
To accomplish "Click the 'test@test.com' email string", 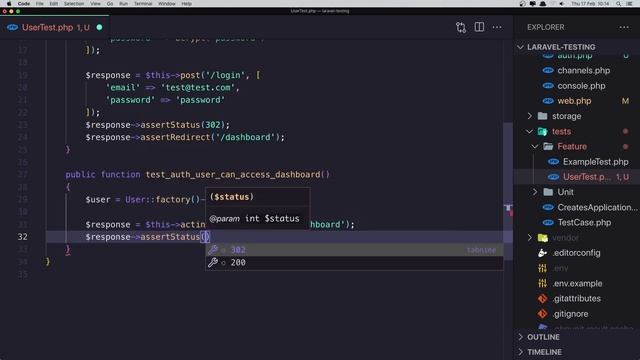I will coord(198,88).
